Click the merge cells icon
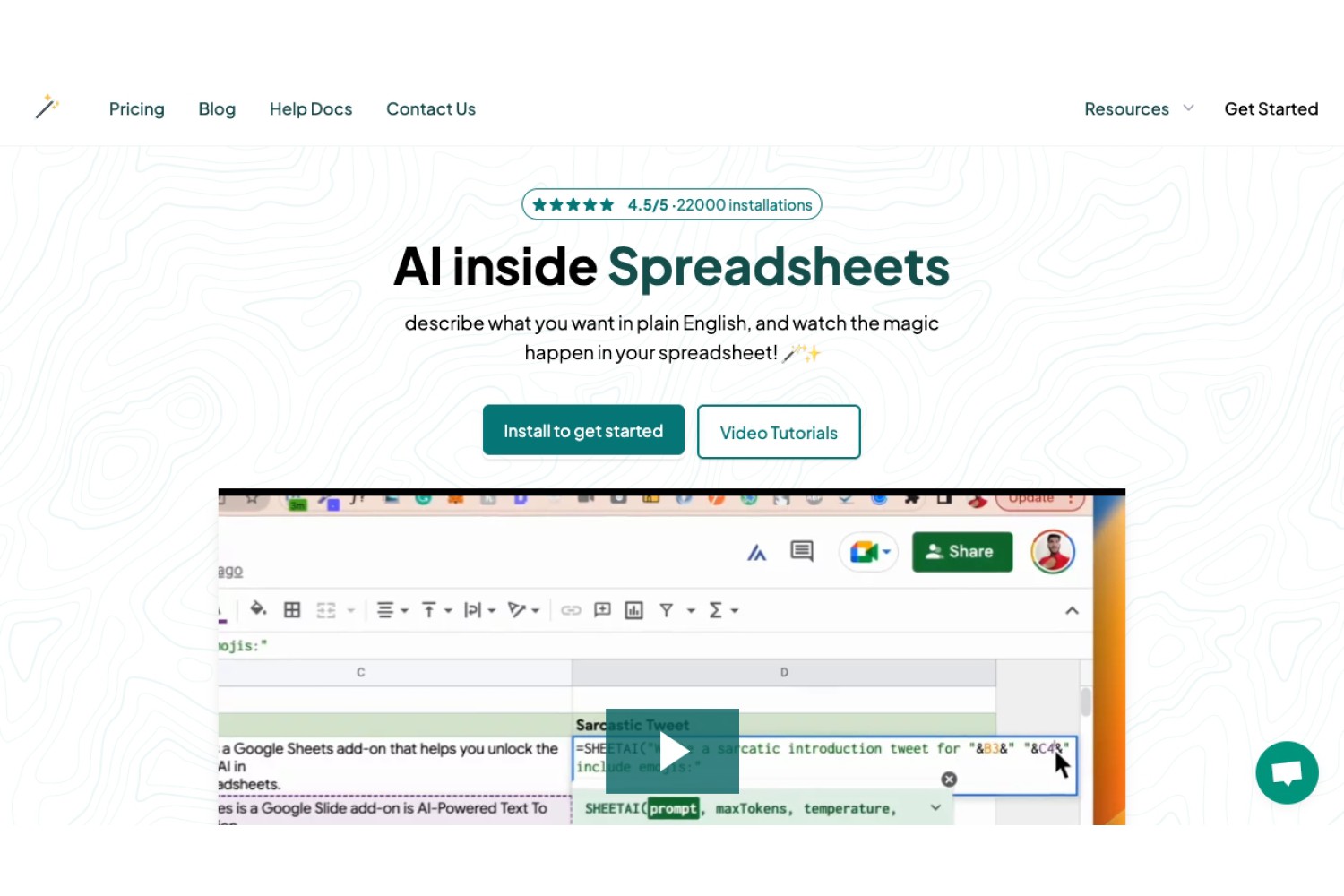This screenshot has height=896, width=1344. 326,610
